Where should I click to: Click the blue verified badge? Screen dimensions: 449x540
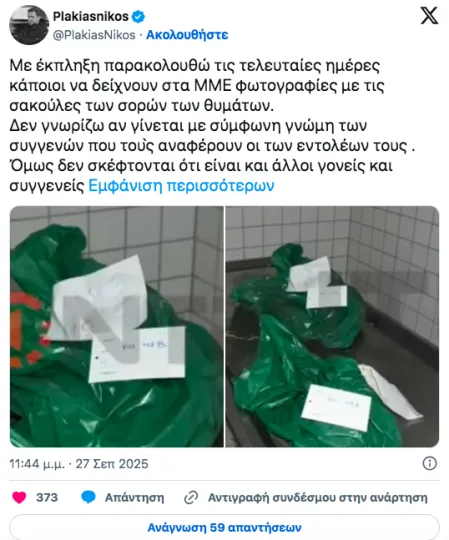(x=138, y=16)
